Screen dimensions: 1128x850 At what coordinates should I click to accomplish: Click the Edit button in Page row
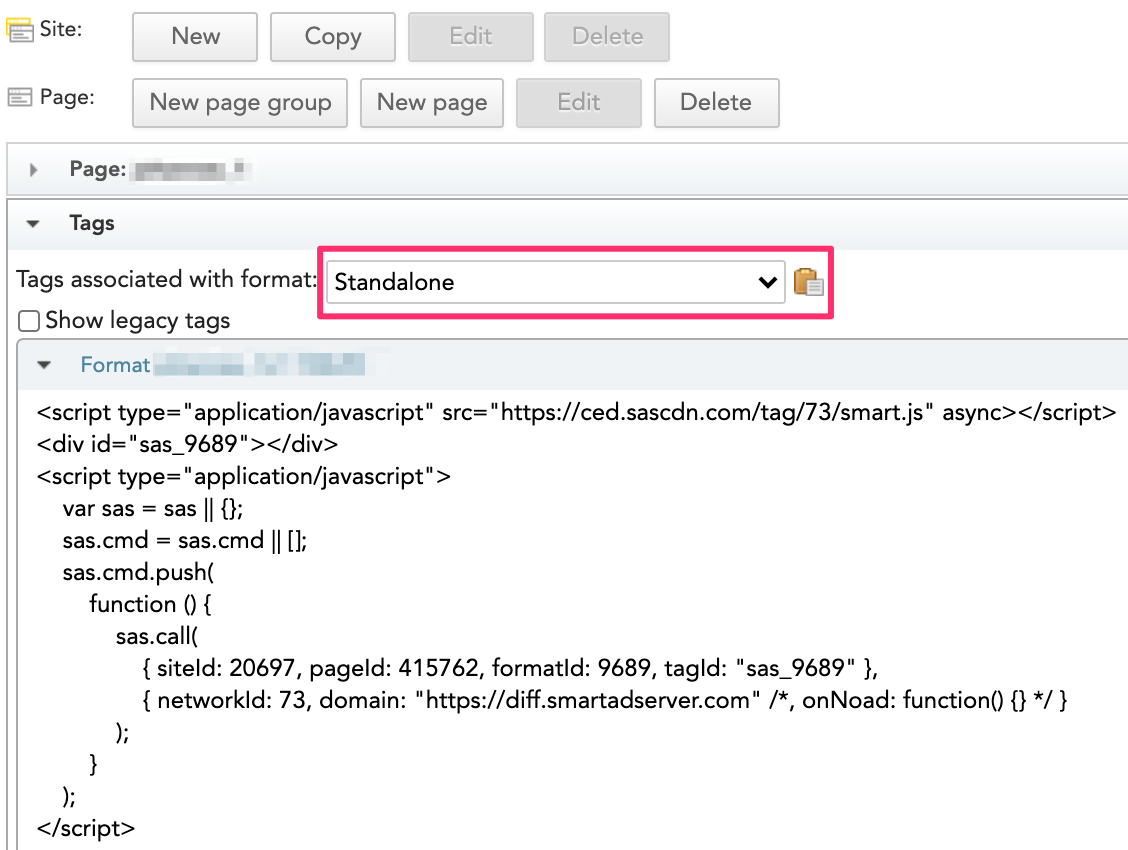[578, 103]
